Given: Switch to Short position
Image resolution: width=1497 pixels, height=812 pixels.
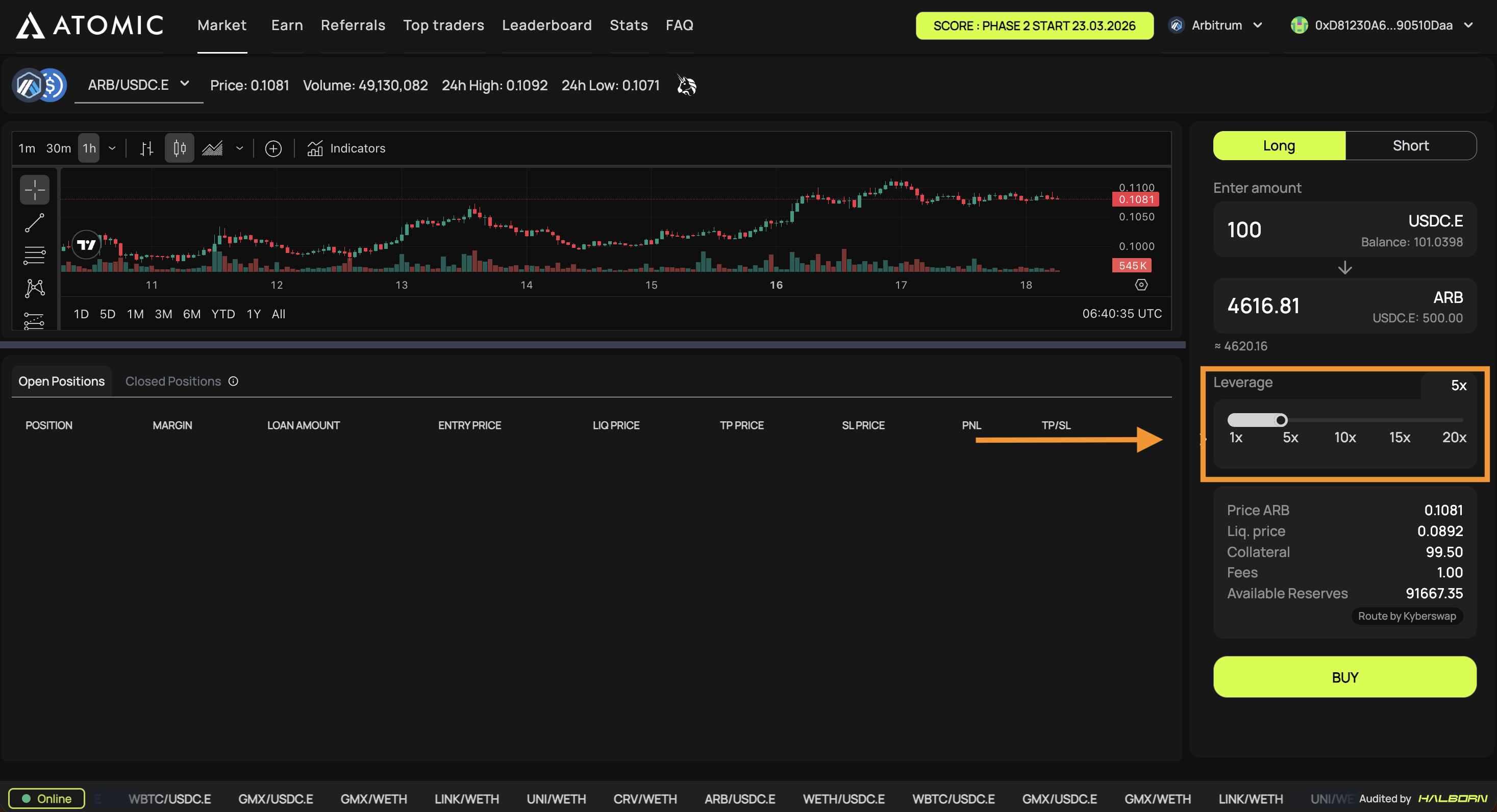Looking at the screenshot, I should pos(1410,146).
